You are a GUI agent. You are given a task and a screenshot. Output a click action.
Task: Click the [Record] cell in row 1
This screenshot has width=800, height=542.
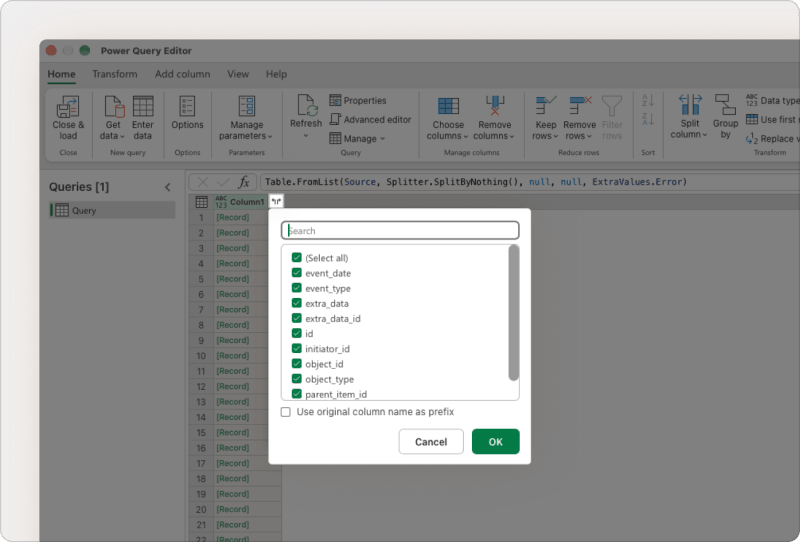pyautogui.click(x=233, y=217)
